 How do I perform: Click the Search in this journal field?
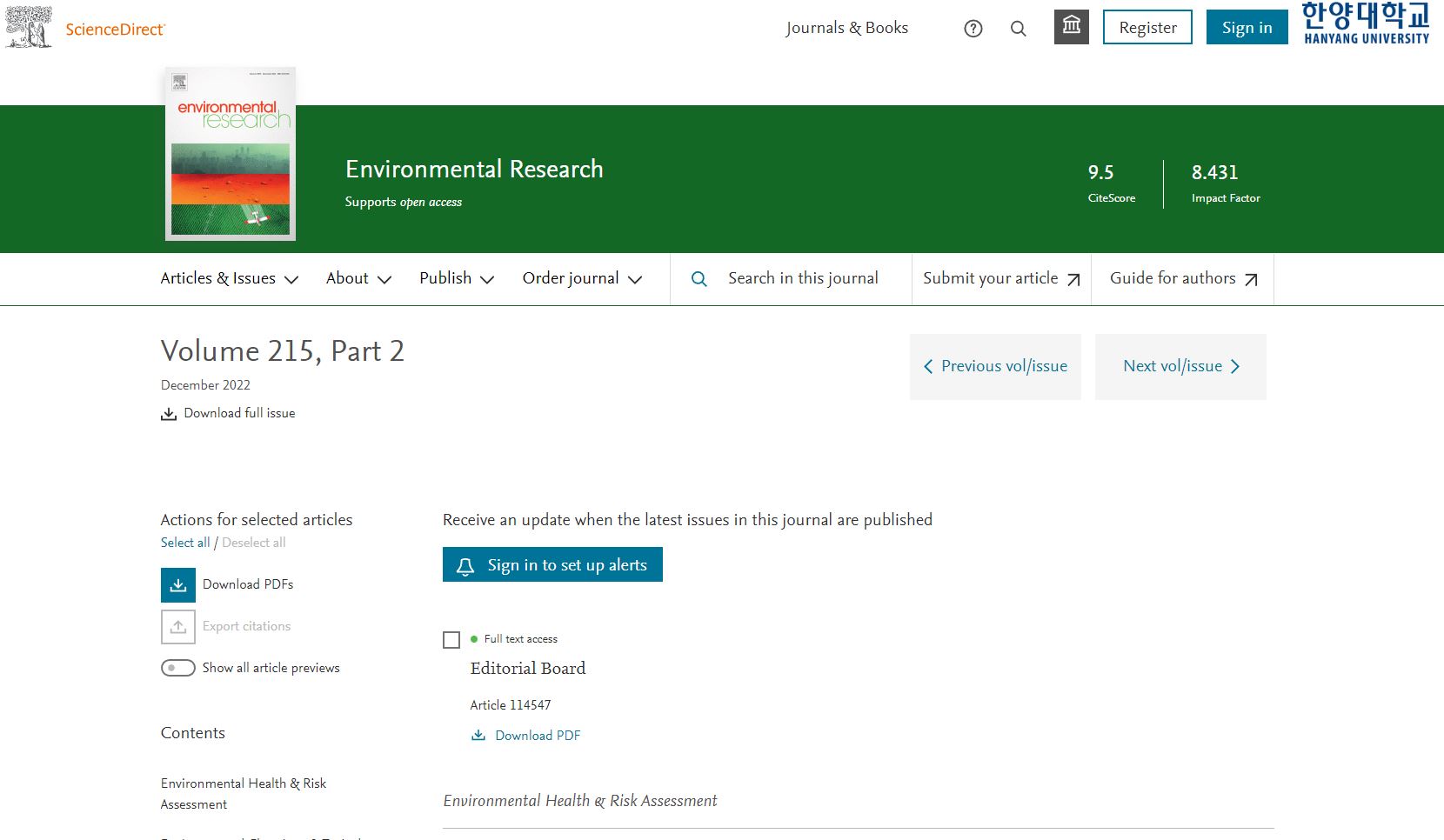click(x=802, y=279)
